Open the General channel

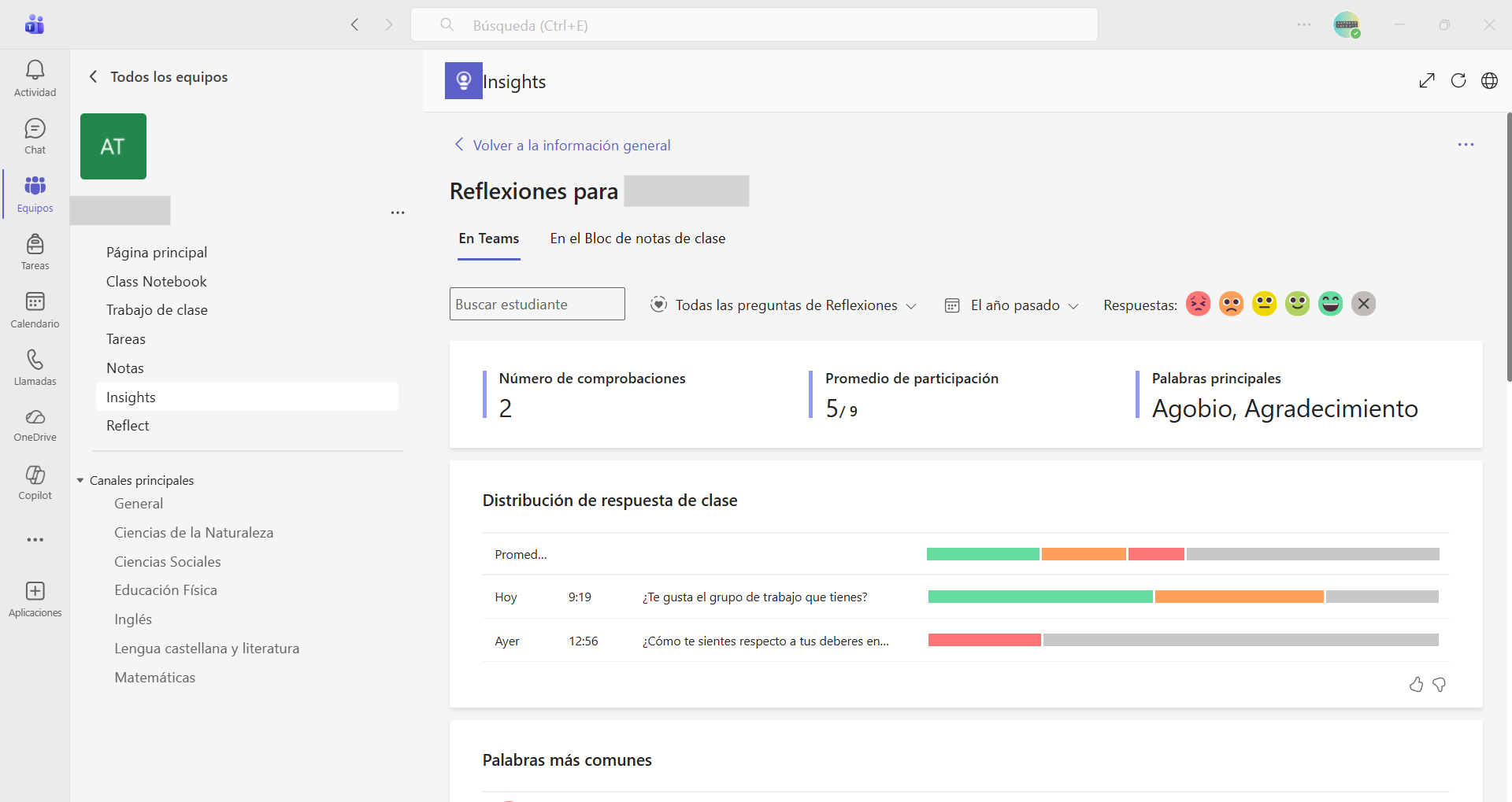[139, 504]
